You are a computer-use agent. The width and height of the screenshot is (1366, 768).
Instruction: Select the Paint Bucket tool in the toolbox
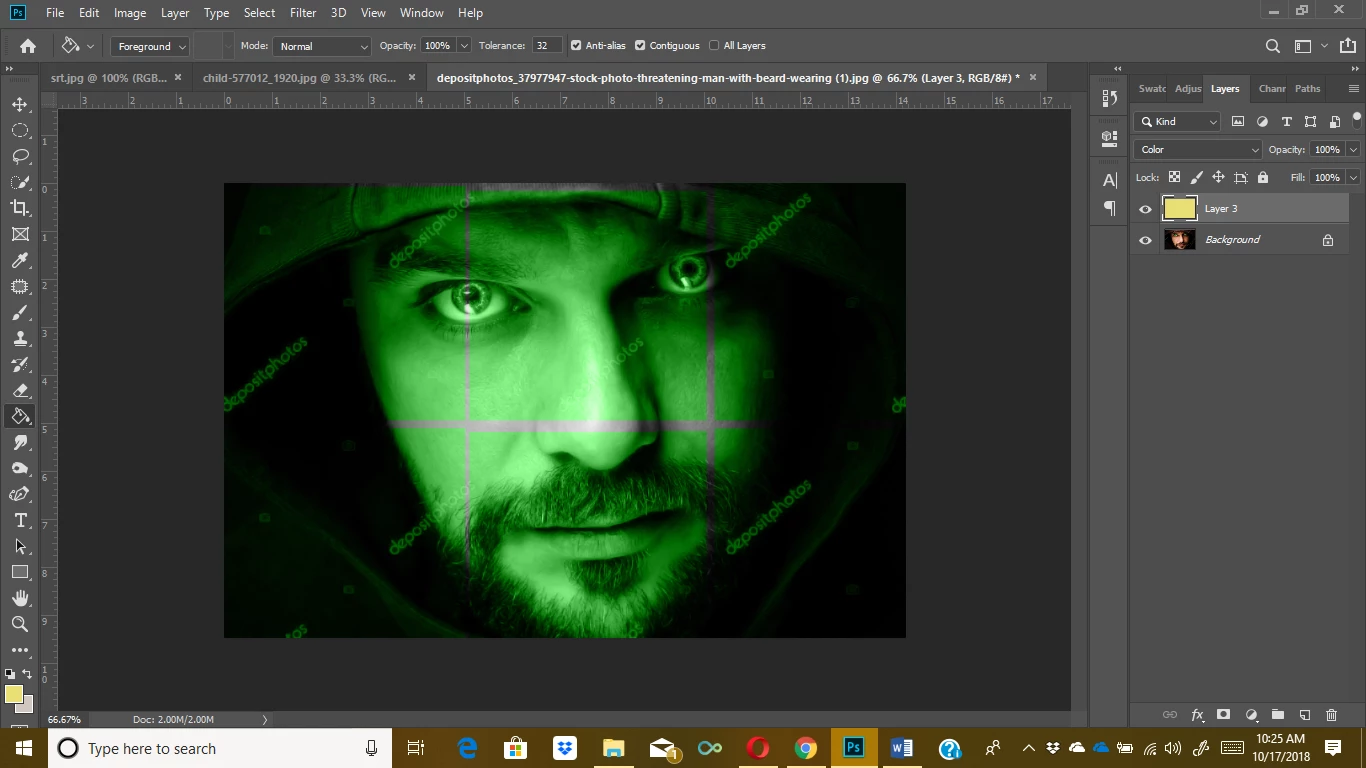(x=20, y=416)
